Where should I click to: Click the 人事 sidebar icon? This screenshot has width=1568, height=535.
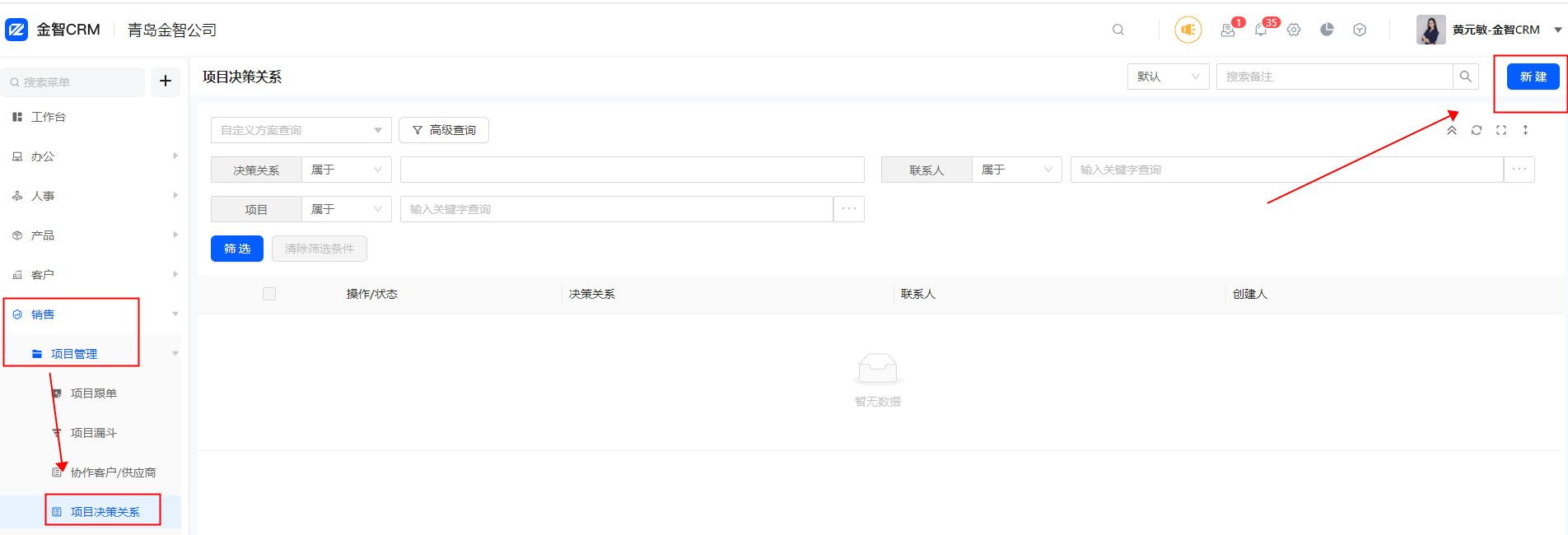pyautogui.click(x=17, y=196)
